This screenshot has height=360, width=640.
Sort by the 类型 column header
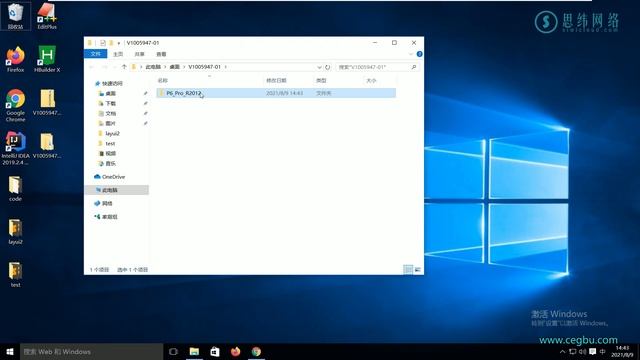click(x=321, y=81)
